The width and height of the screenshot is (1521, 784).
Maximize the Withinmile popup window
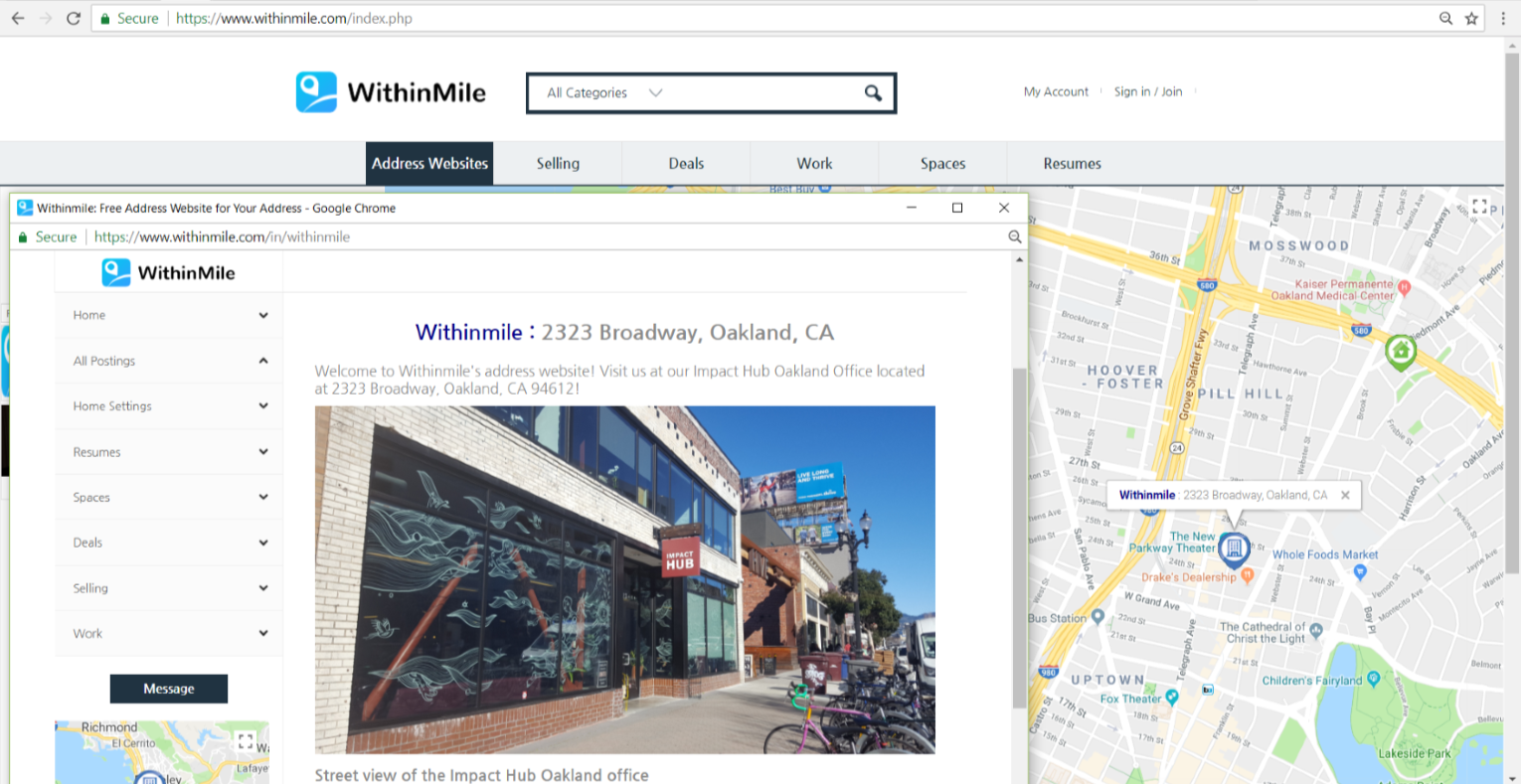[x=957, y=208]
